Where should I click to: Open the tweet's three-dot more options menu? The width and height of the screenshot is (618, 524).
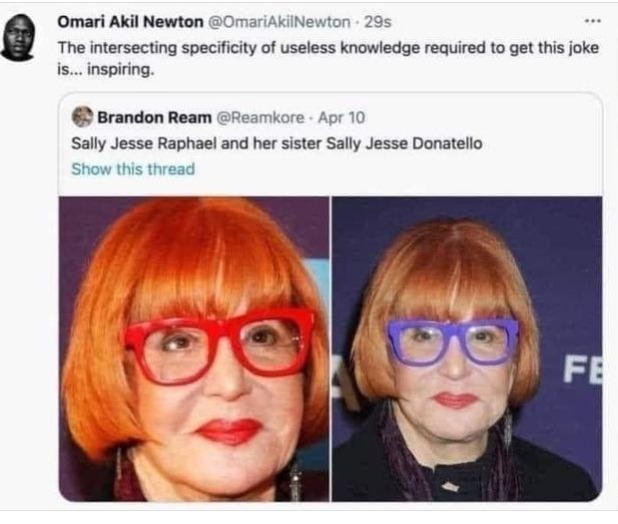tap(594, 21)
